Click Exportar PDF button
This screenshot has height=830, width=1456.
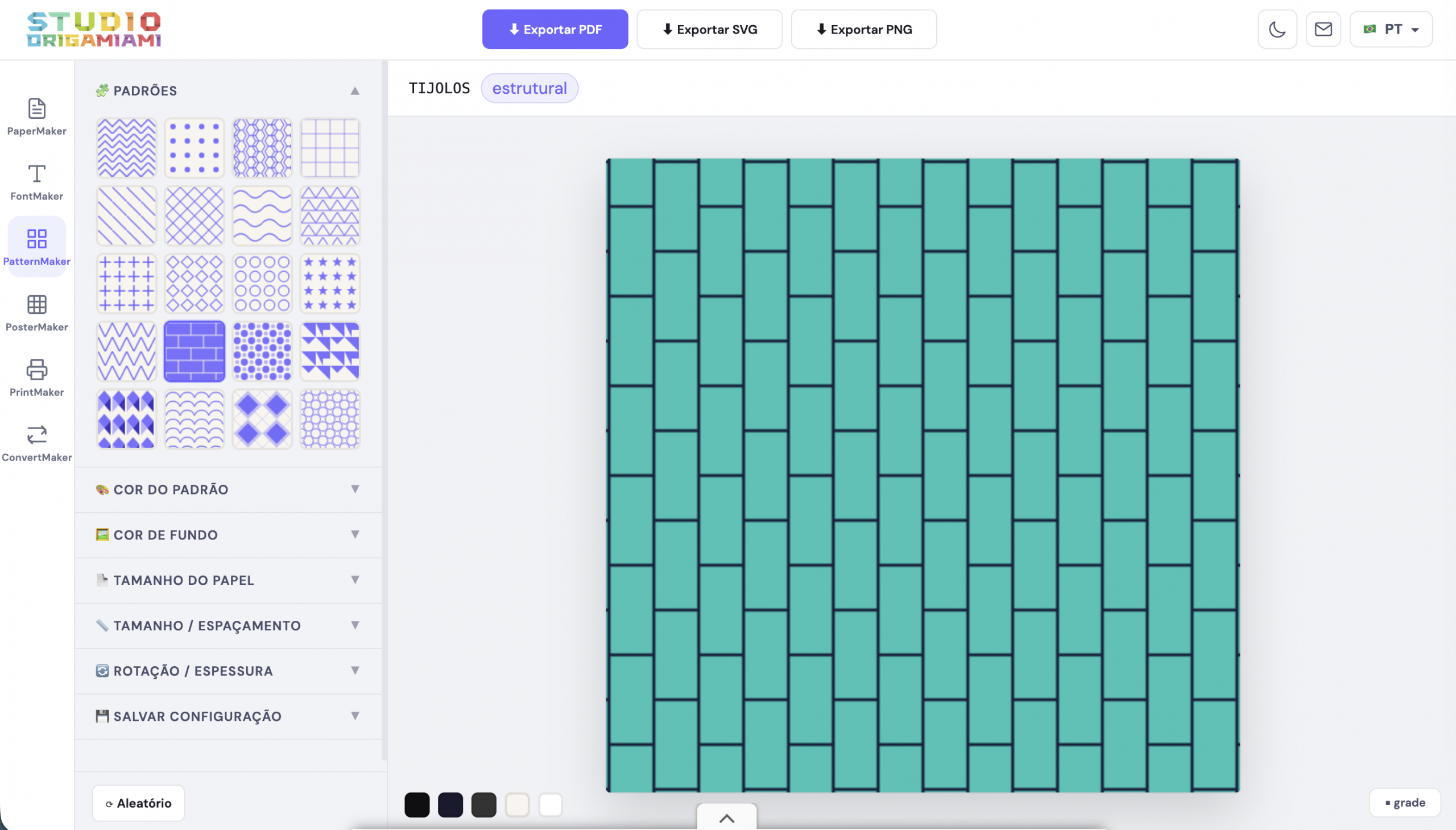555,29
